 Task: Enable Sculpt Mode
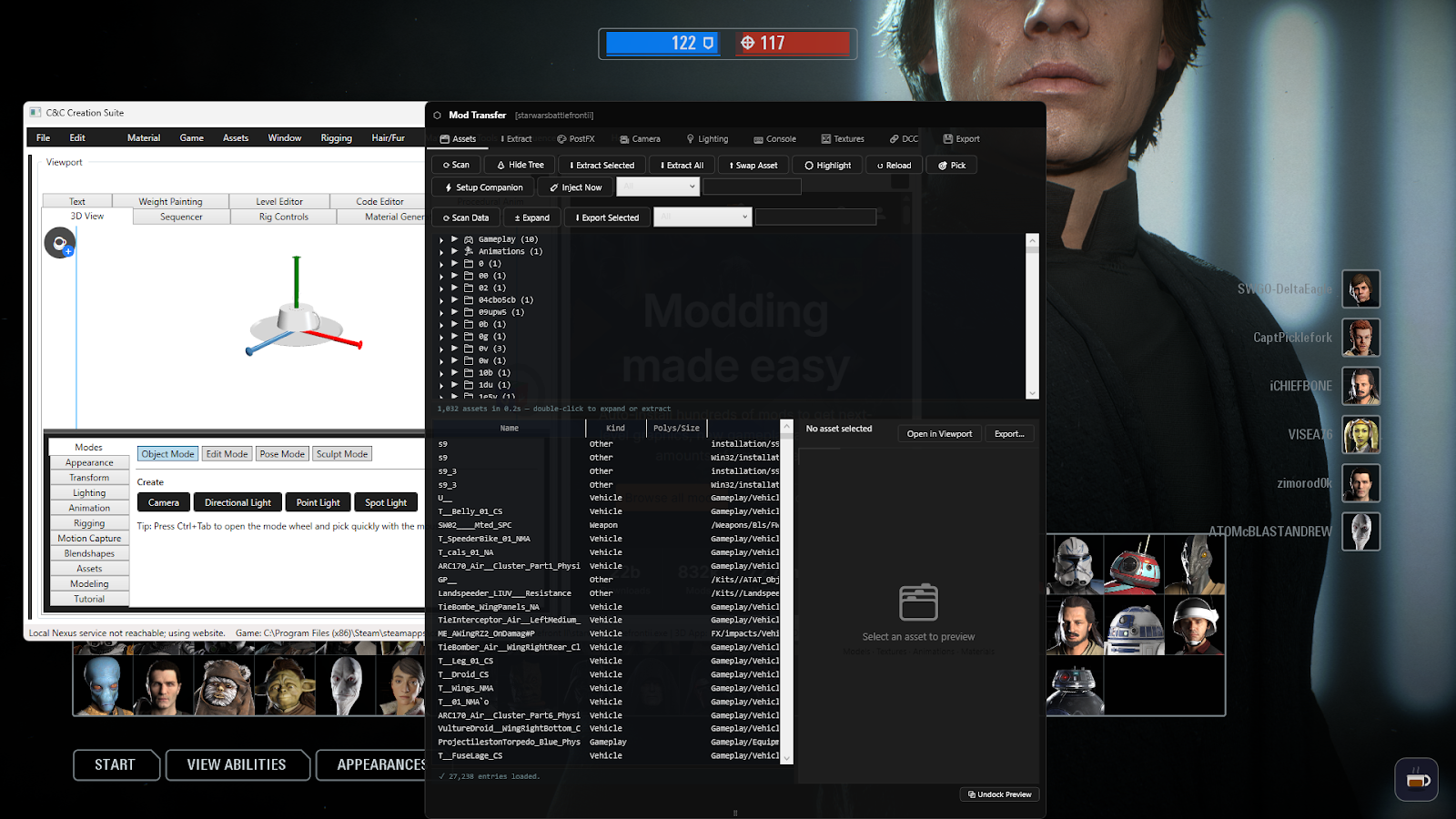341,453
